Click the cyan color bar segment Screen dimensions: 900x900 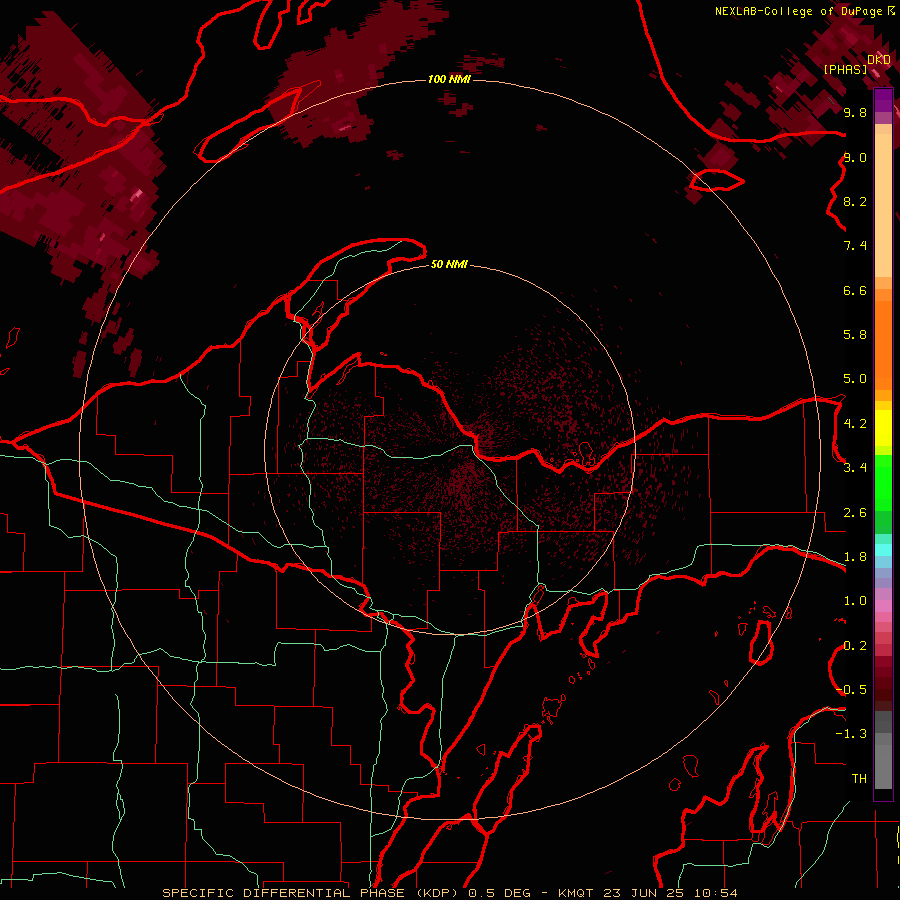pos(883,550)
